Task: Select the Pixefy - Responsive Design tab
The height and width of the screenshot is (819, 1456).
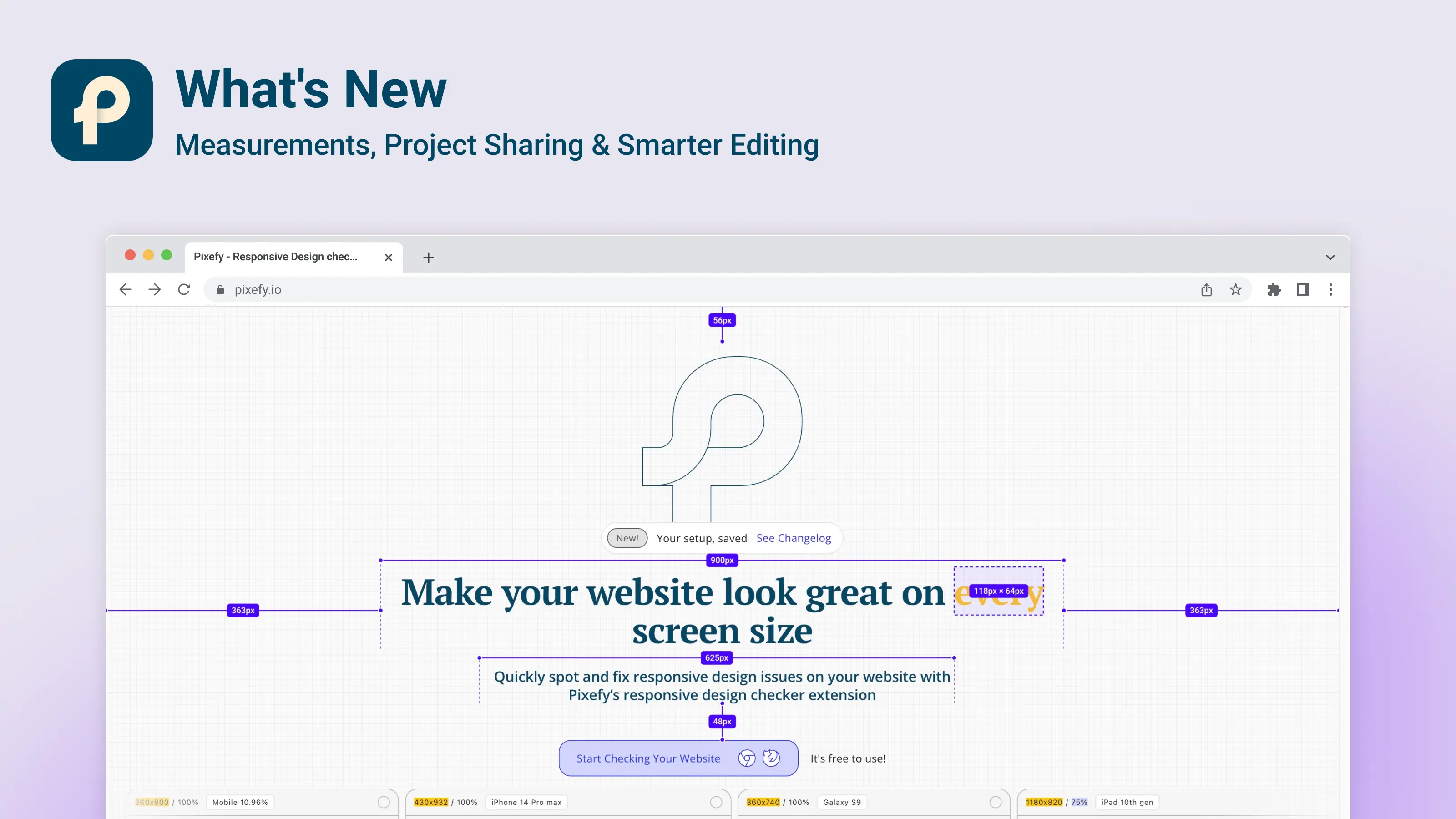Action: (293, 257)
